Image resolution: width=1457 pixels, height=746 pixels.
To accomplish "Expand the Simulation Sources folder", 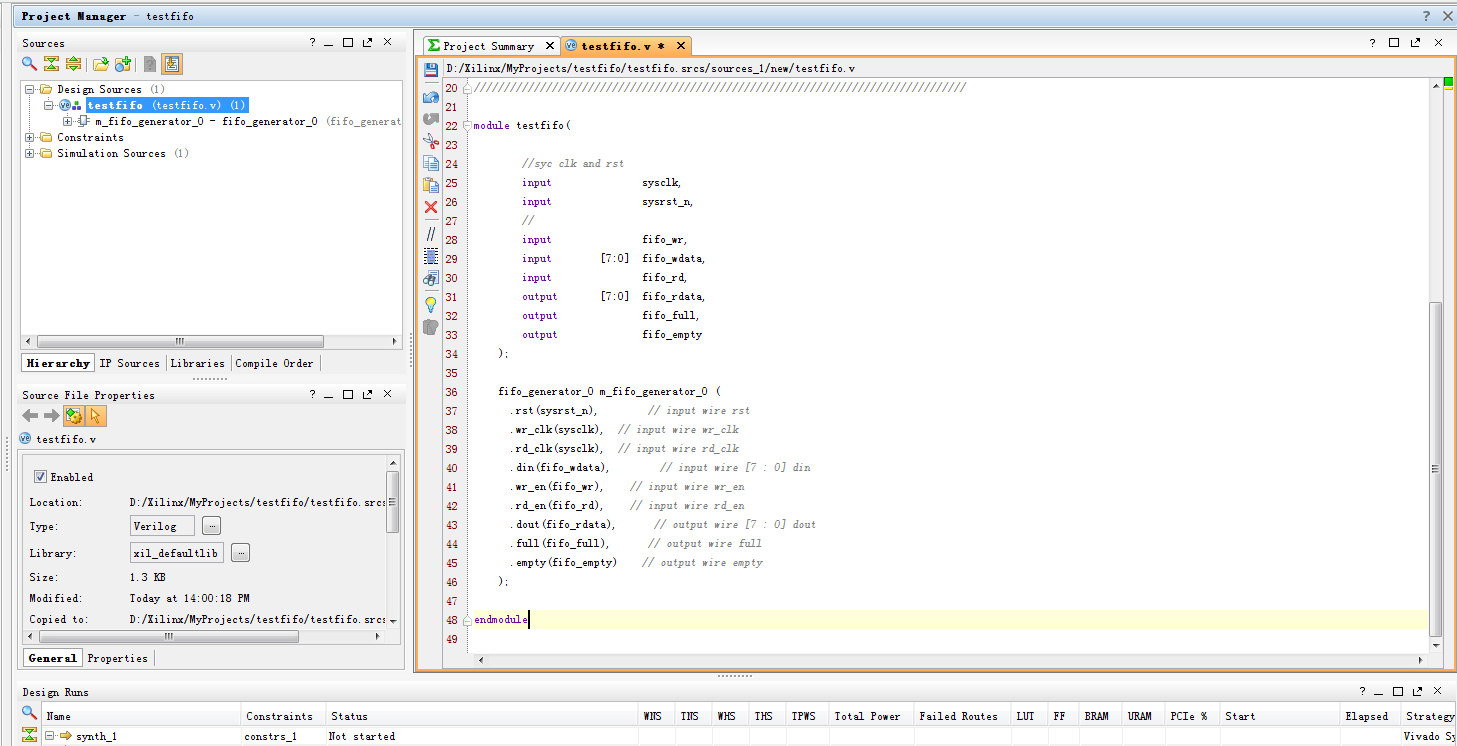I will click(31, 153).
